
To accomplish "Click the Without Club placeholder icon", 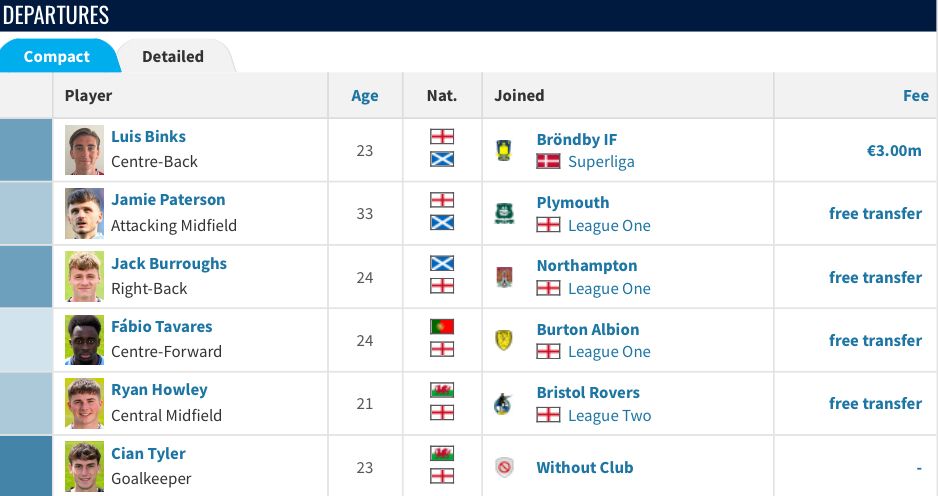I will [504, 467].
